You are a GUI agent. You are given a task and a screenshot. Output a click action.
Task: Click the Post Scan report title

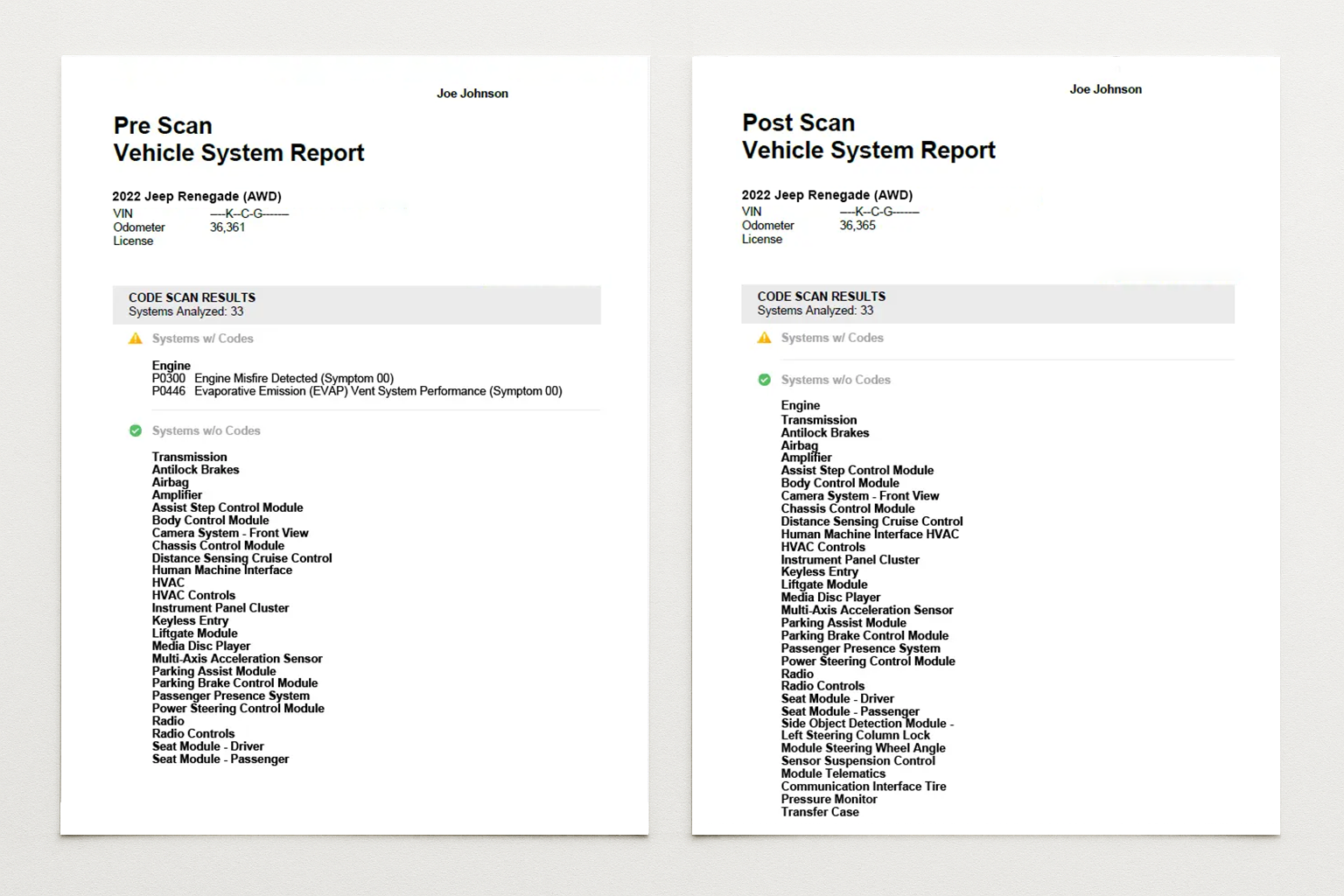coord(868,136)
